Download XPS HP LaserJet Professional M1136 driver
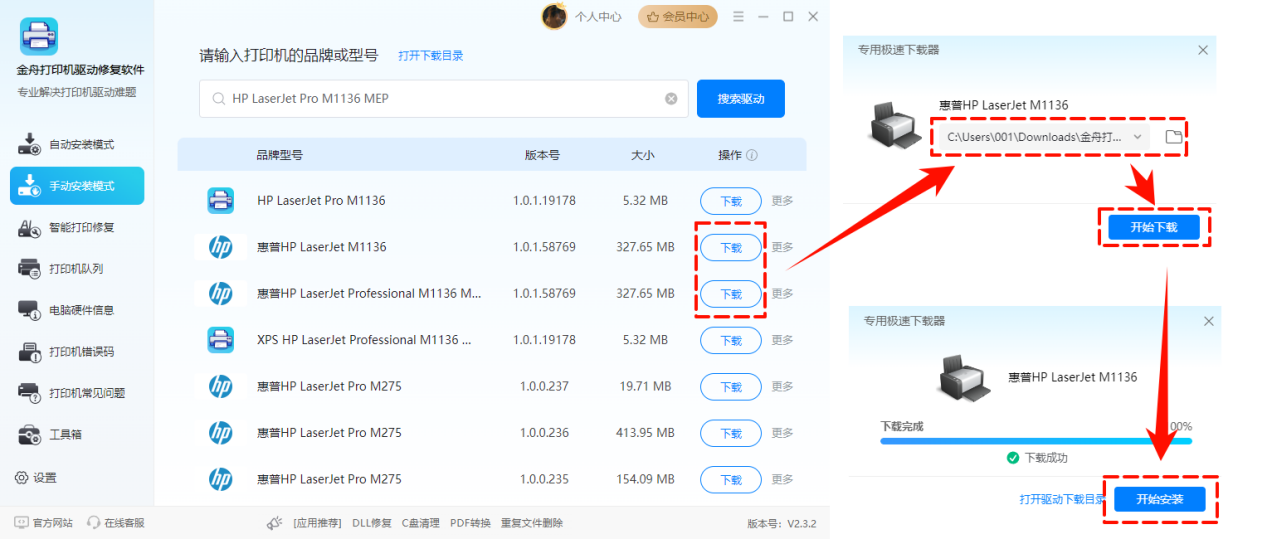Viewport: 1267px width, 539px height. tap(731, 341)
